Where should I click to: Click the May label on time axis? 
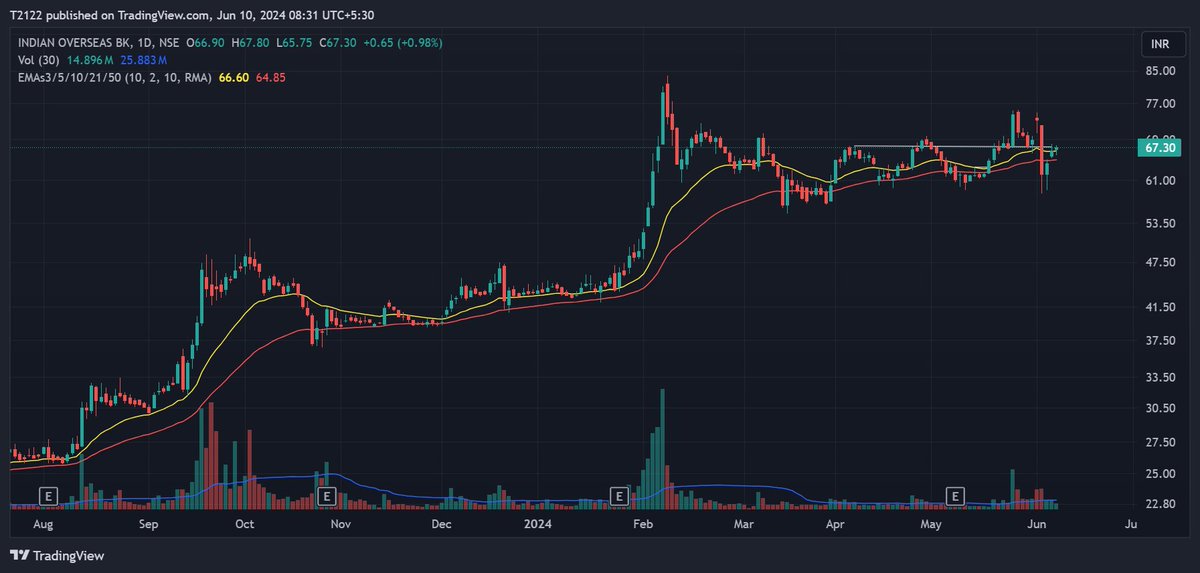point(931,524)
